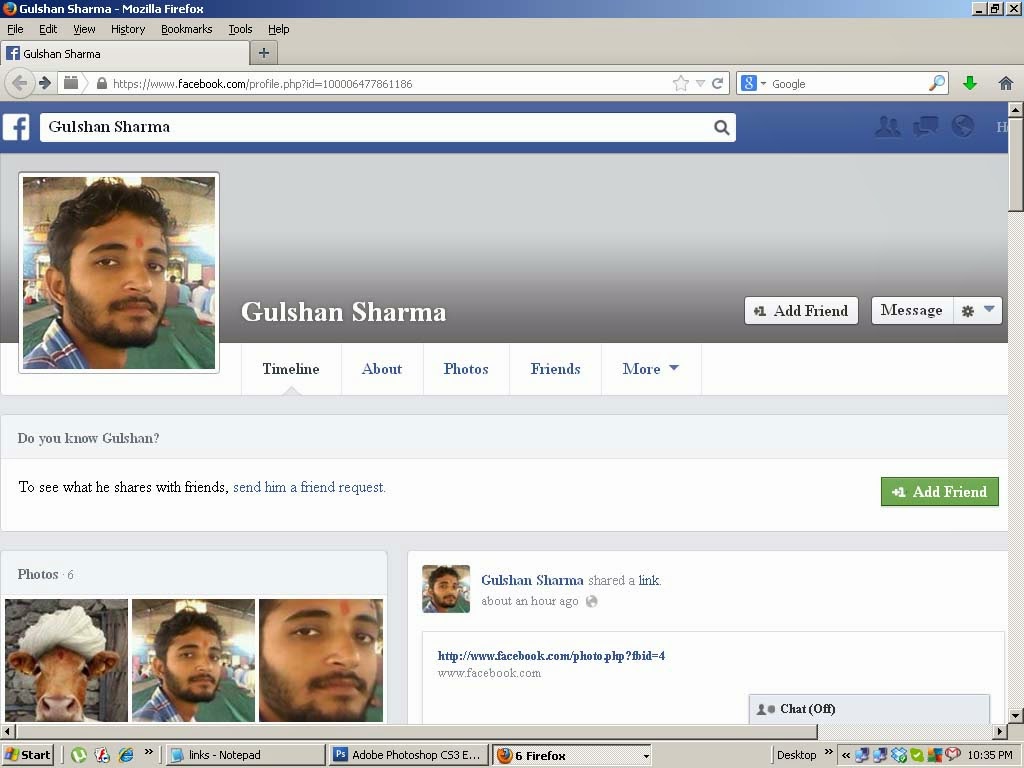
Task: Go back with the Firefox back arrow
Action: click(20, 84)
